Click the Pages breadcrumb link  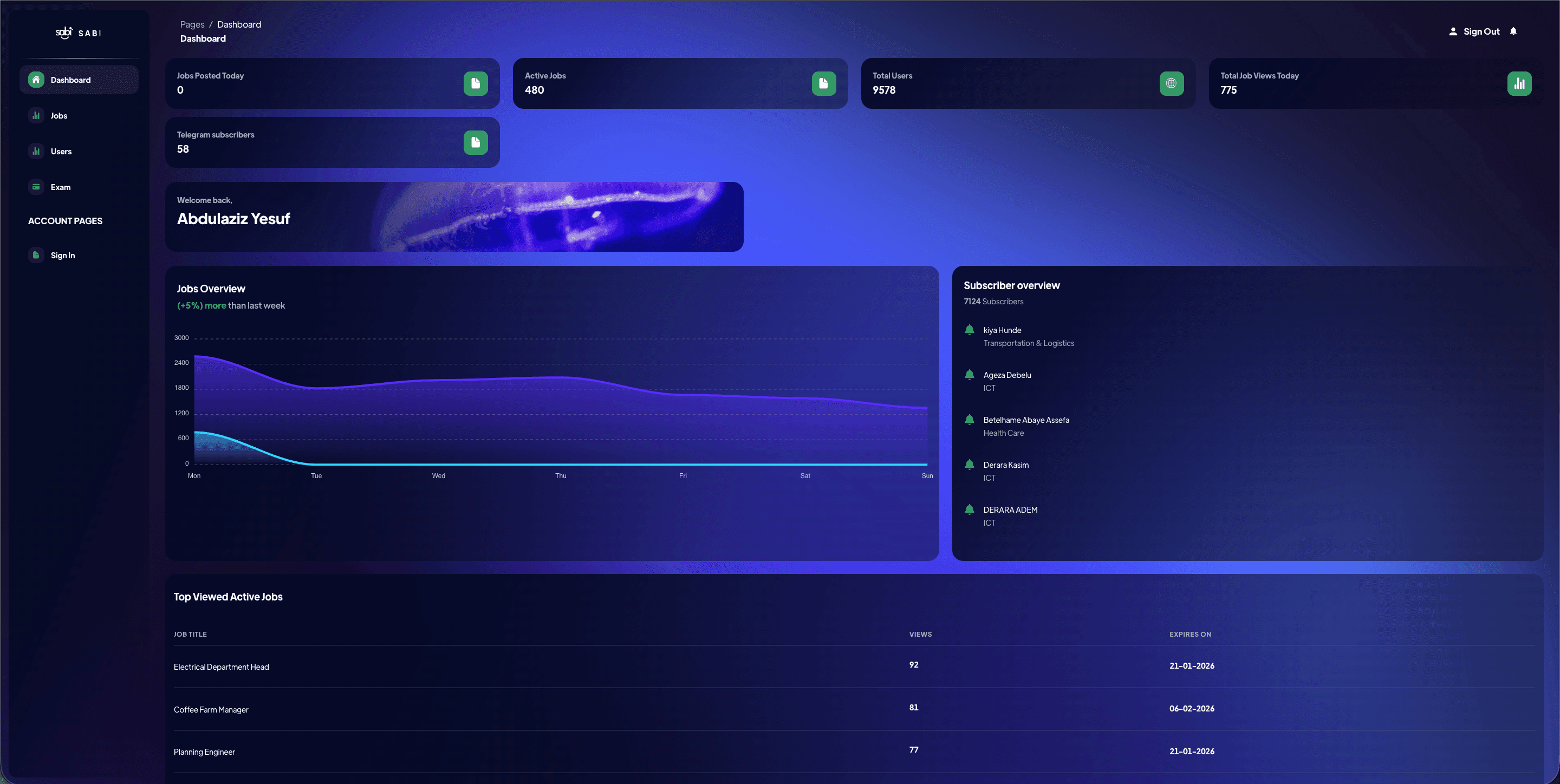[x=192, y=25]
